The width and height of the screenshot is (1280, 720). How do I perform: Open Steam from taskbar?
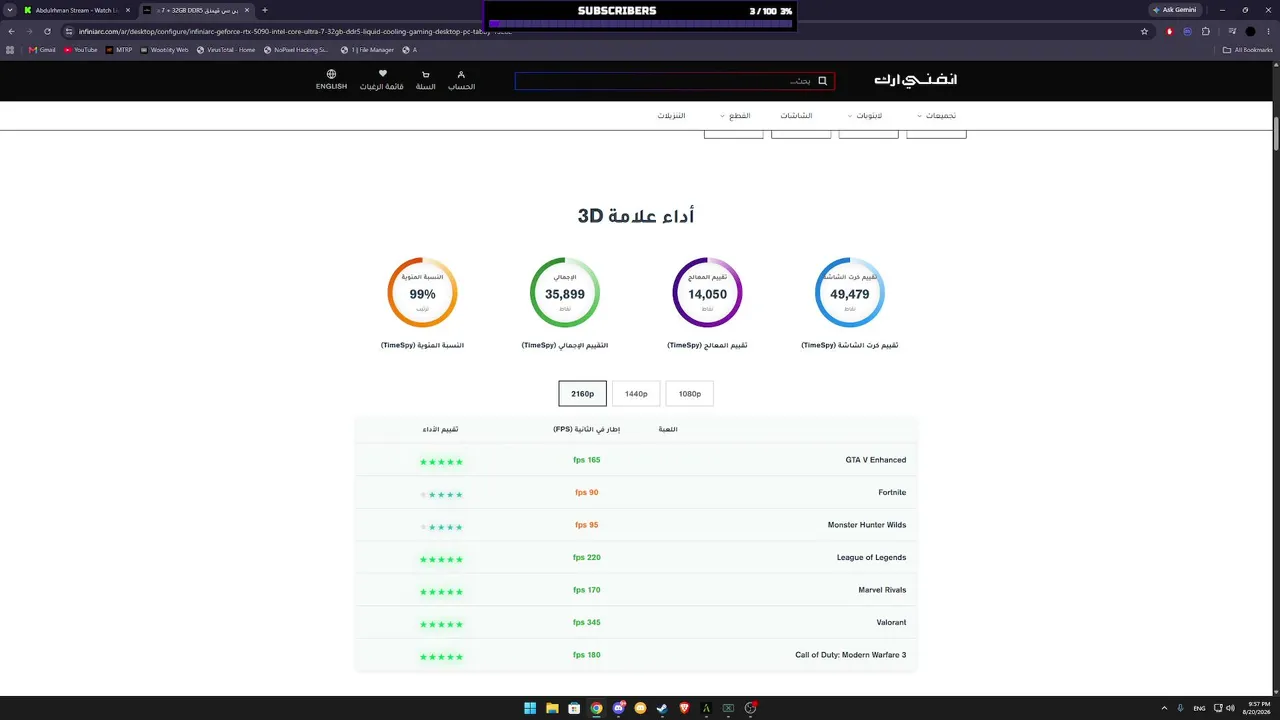click(x=662, y=708)
